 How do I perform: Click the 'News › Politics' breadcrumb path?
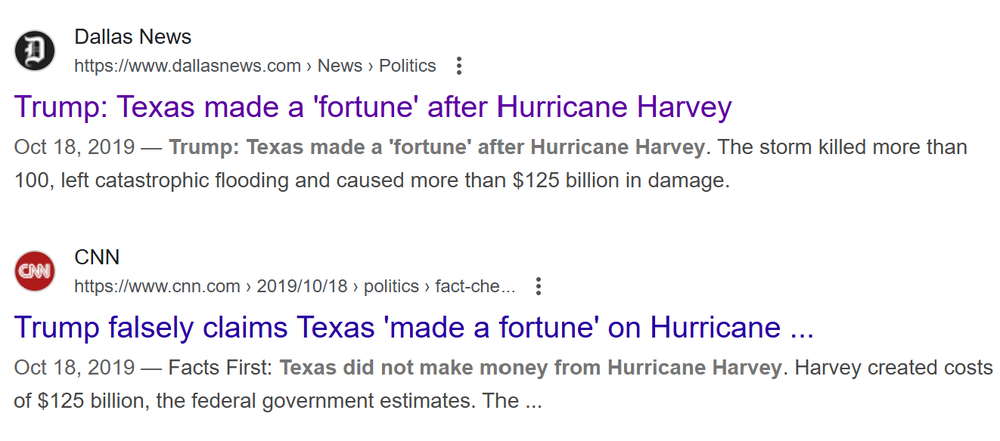coord(377,66)
